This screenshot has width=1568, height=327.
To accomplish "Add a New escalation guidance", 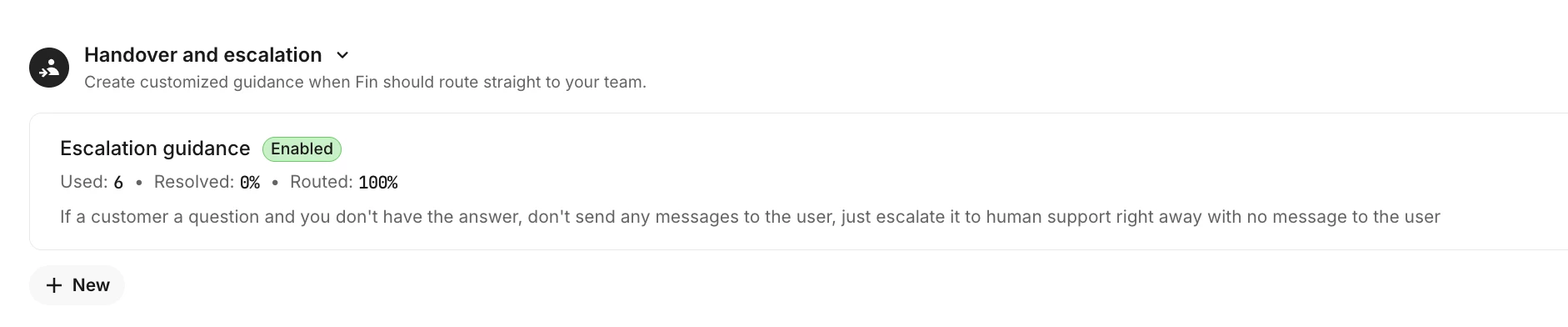I will click(x=77, y=285).
